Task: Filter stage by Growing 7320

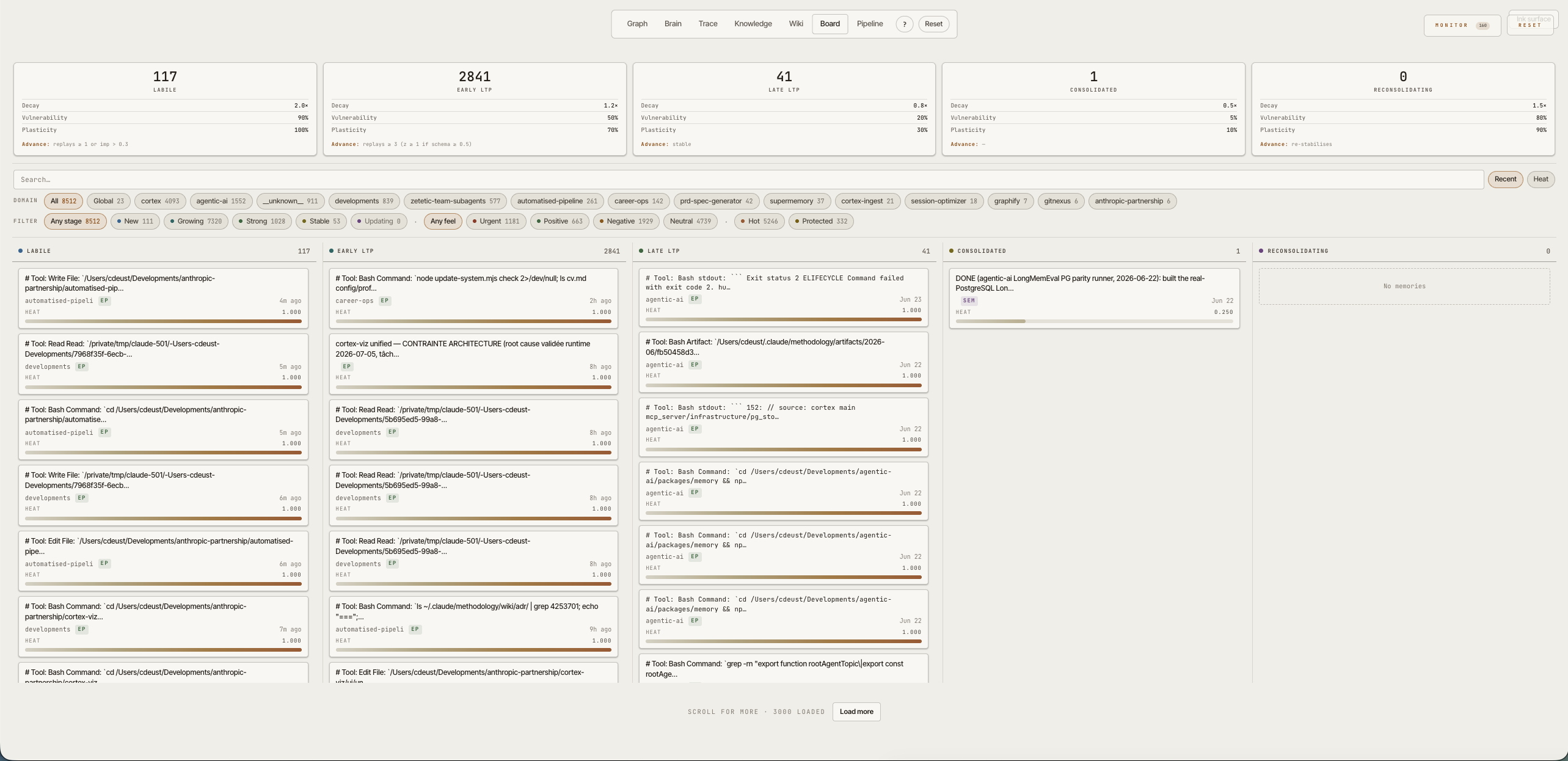Action: pyautogui.click(x=196, y=221)
